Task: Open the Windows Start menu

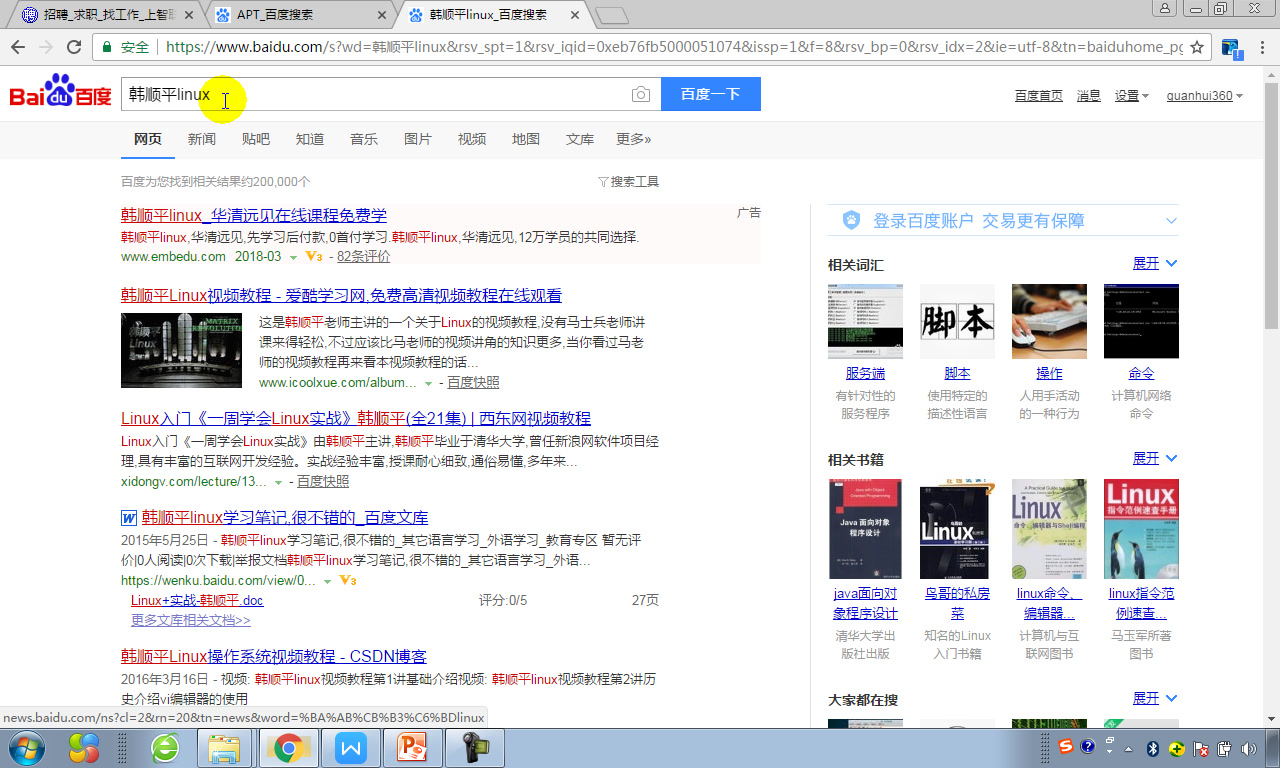Action: (27, 747)
